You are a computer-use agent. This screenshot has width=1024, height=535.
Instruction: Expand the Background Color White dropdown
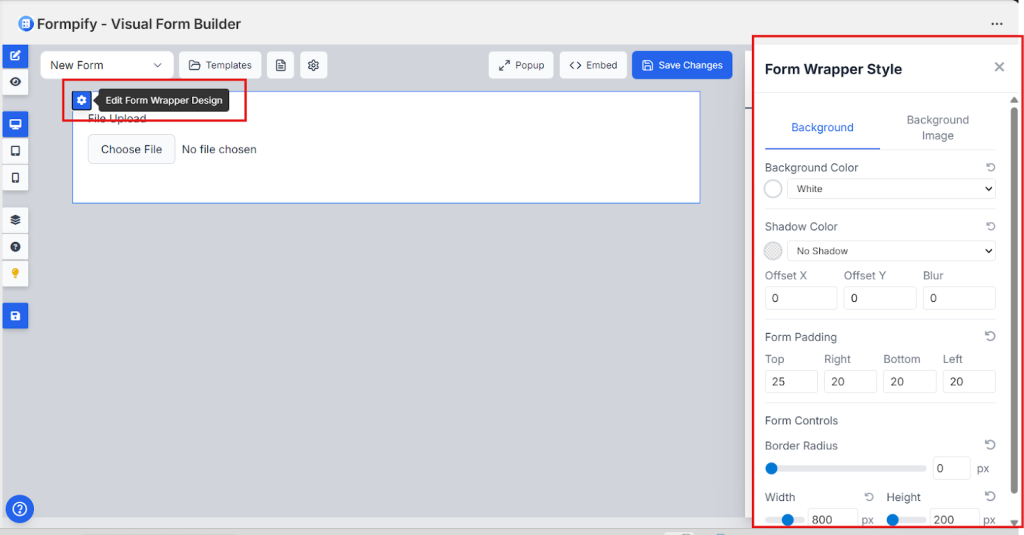point(890,189)
